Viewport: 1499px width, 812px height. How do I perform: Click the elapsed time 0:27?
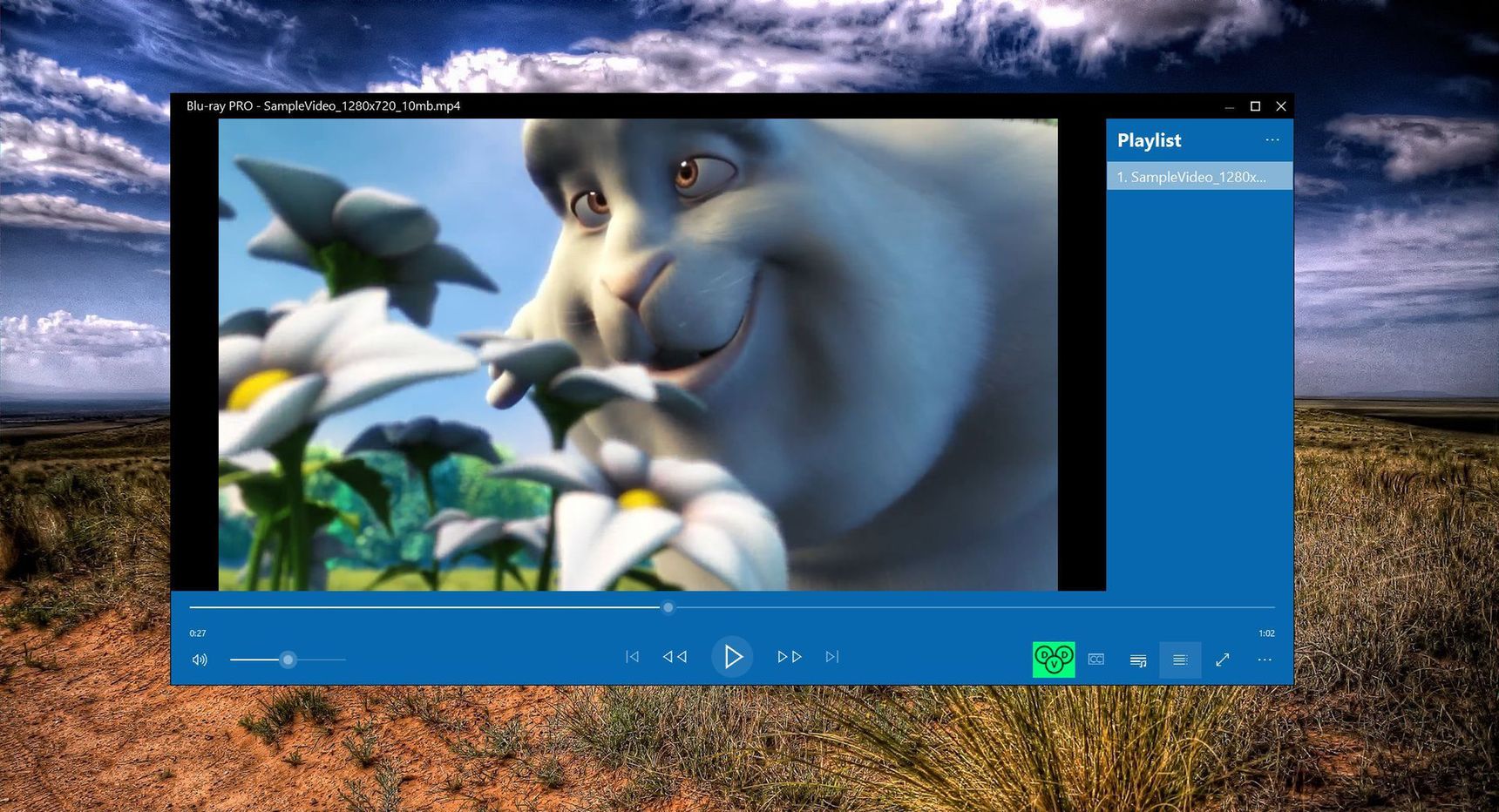point(198,633)
